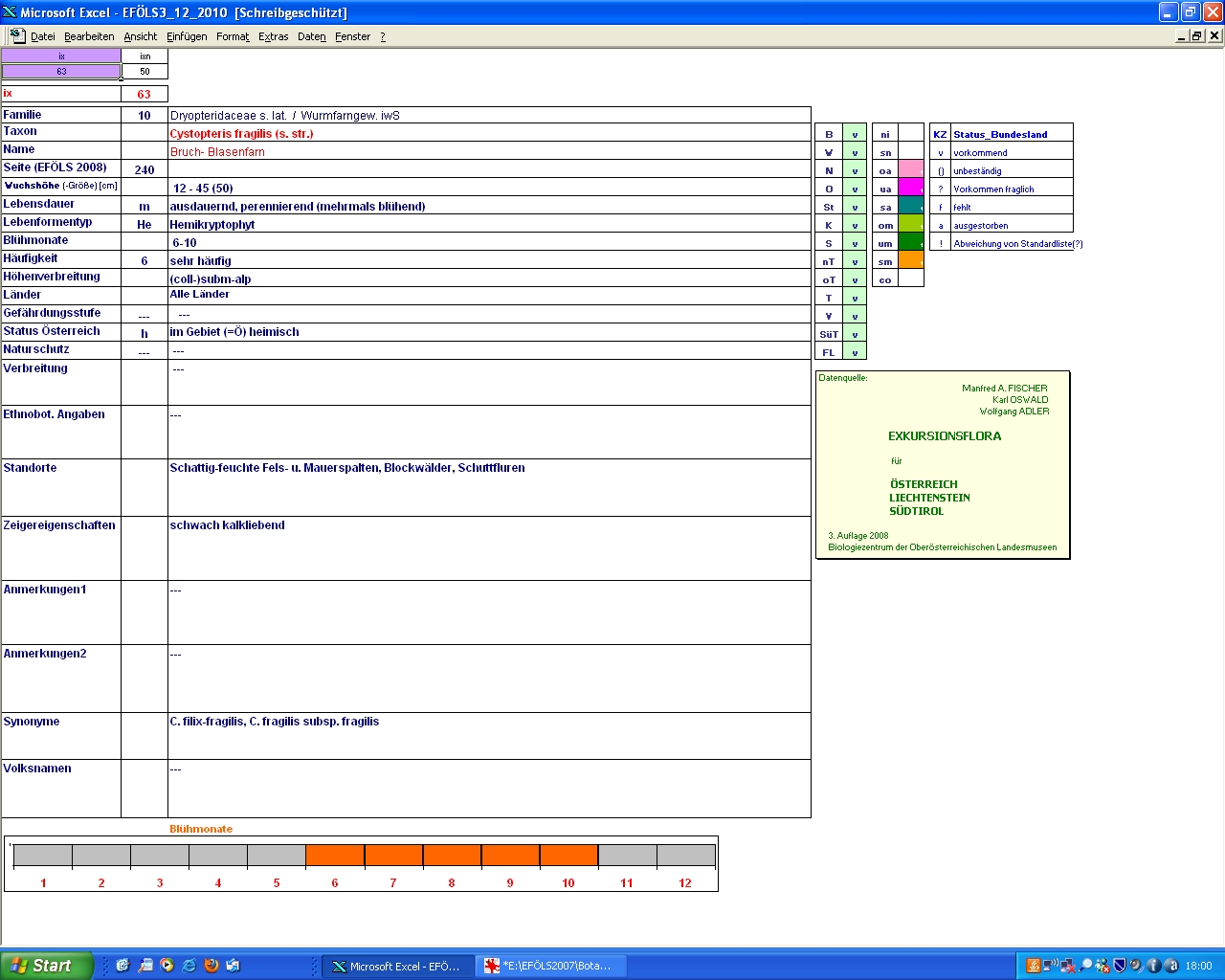Select the '(coll-)subm-alp' cell
The height and width of the screenshot is (980, 1225).
click(489, 279)
